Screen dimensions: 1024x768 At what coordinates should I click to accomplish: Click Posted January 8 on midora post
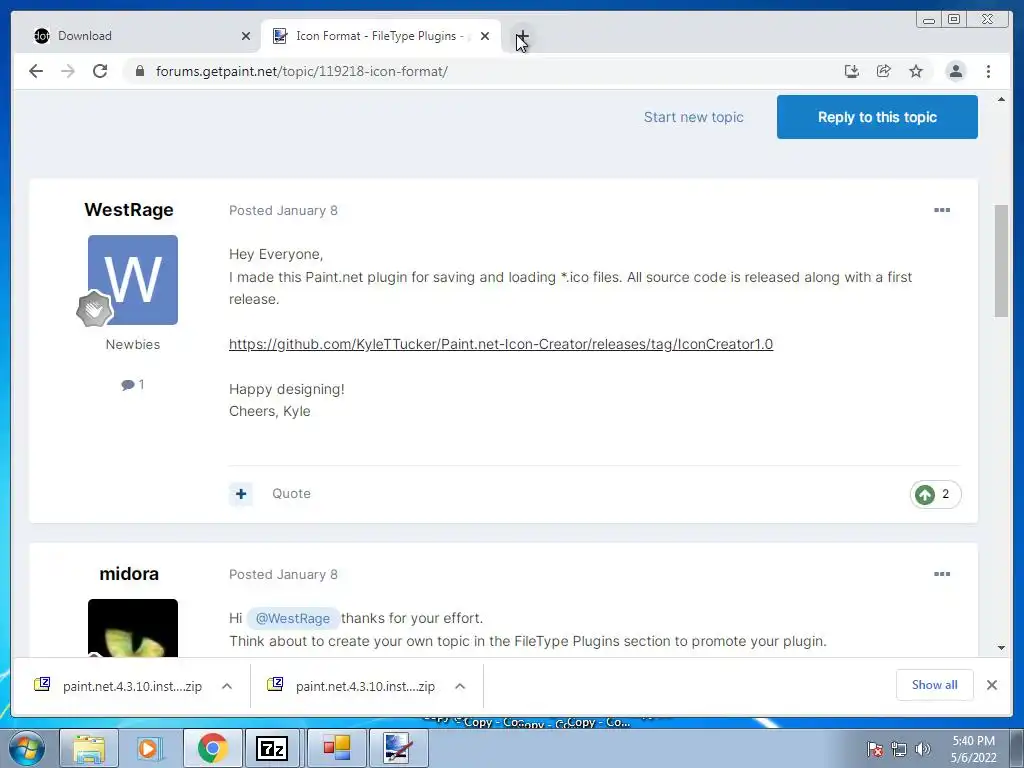pos(283,575)
